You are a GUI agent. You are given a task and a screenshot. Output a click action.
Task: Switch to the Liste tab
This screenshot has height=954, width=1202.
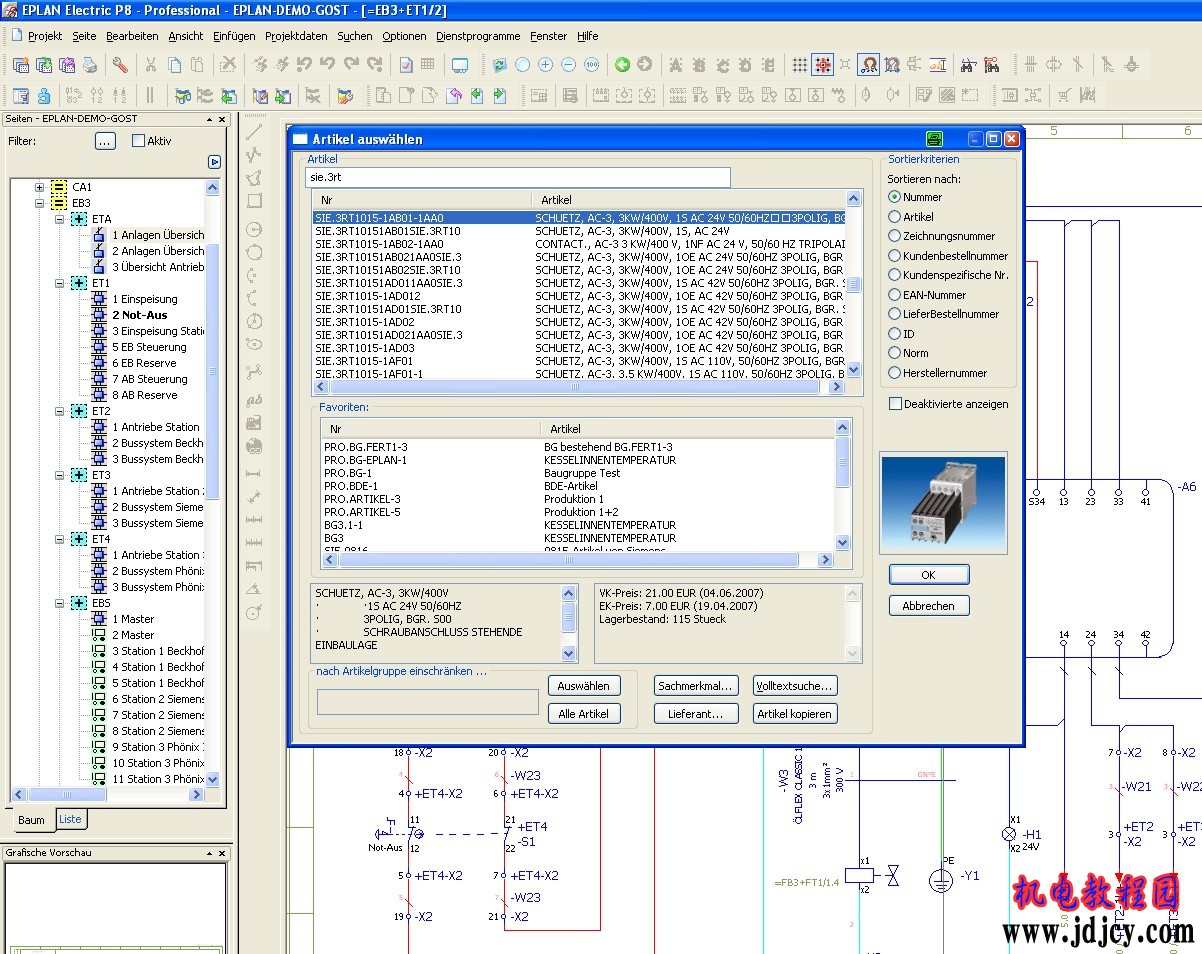click(x=70, y=819)
